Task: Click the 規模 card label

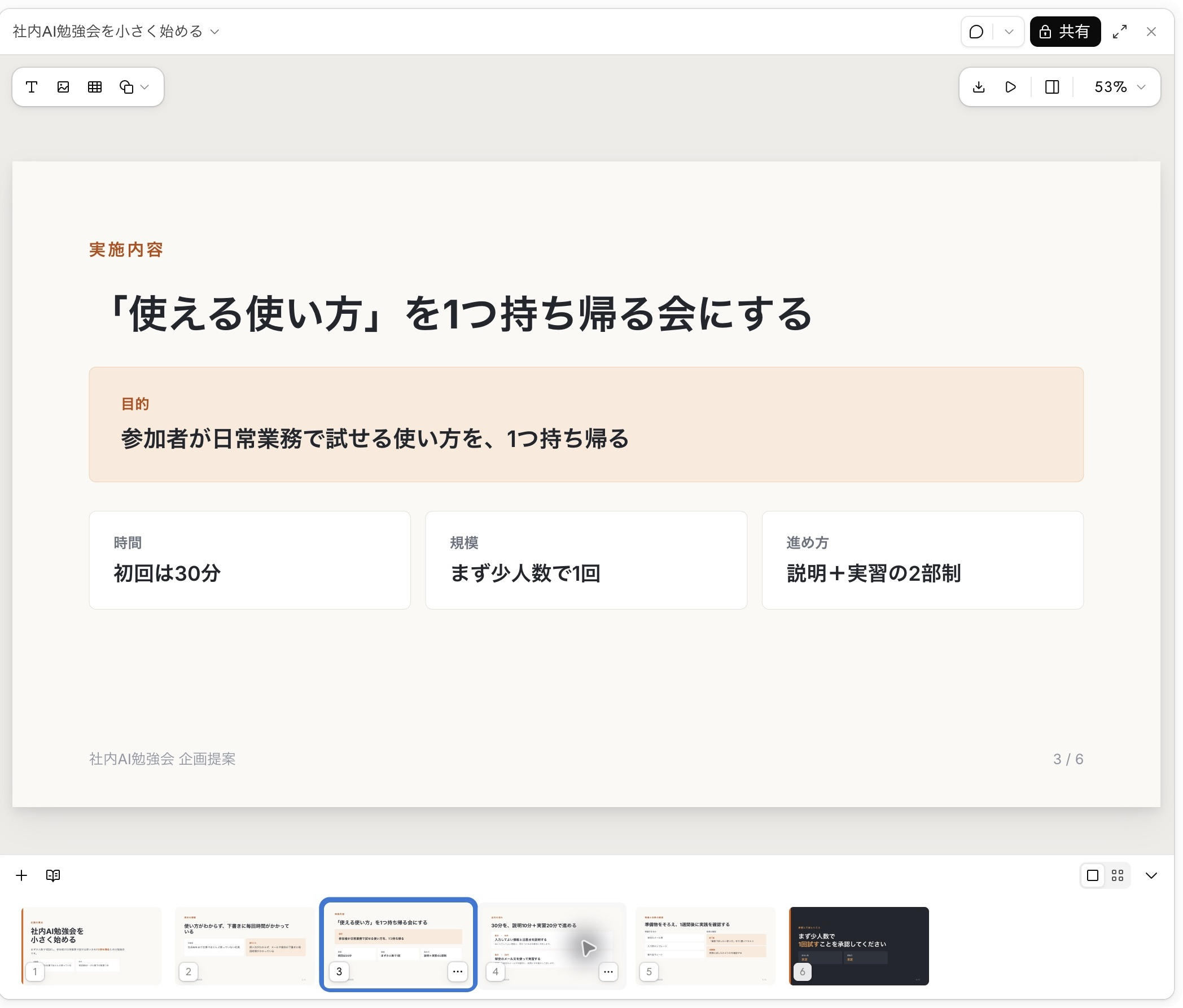Action: pos(463,542)
